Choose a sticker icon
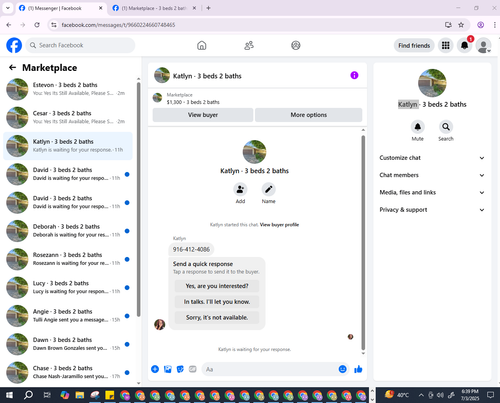500x403 pixels. tap(180, 369)
